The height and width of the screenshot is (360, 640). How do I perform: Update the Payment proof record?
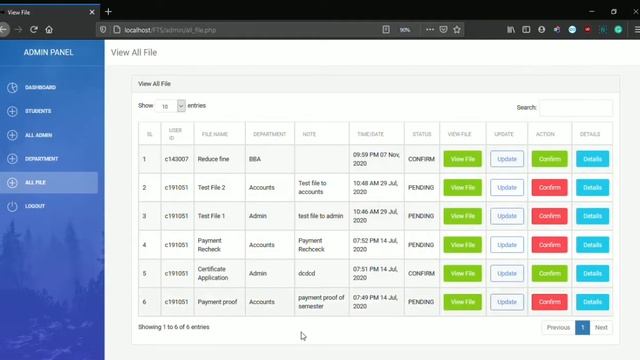click(x=507, y=302)
